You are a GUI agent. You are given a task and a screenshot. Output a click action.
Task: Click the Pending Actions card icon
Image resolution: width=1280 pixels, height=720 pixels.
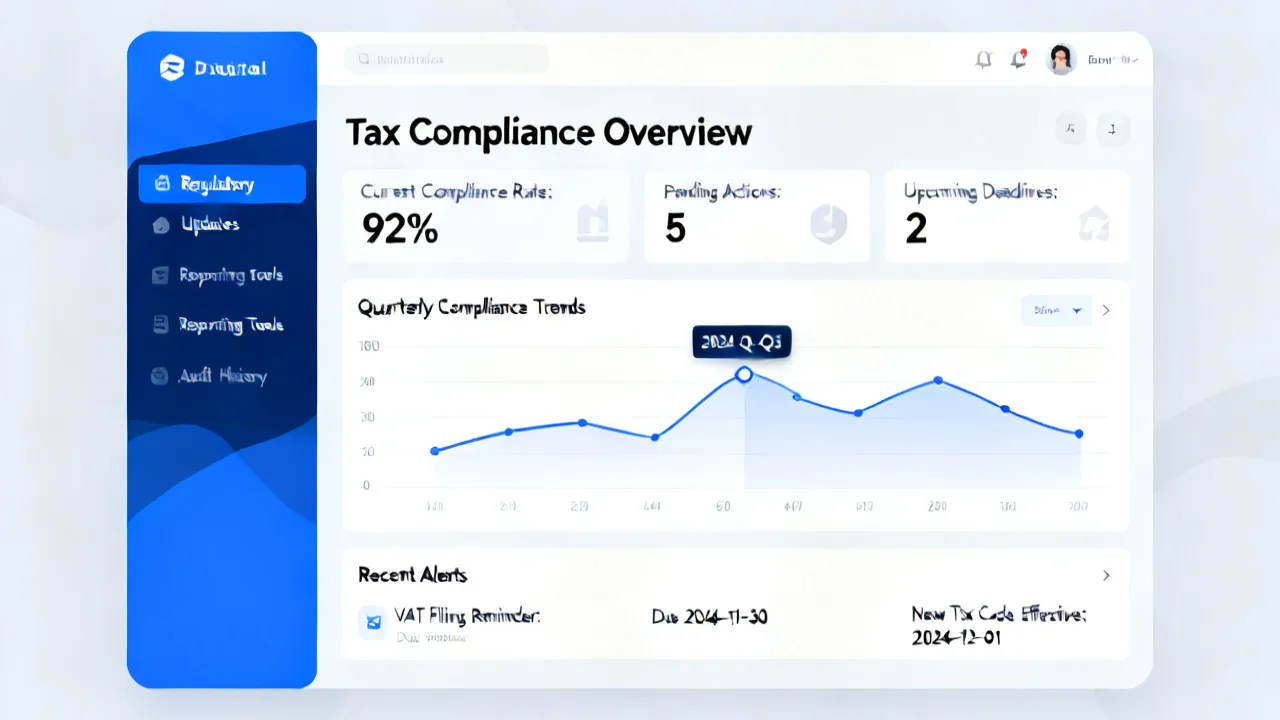(x=828, y=225)
